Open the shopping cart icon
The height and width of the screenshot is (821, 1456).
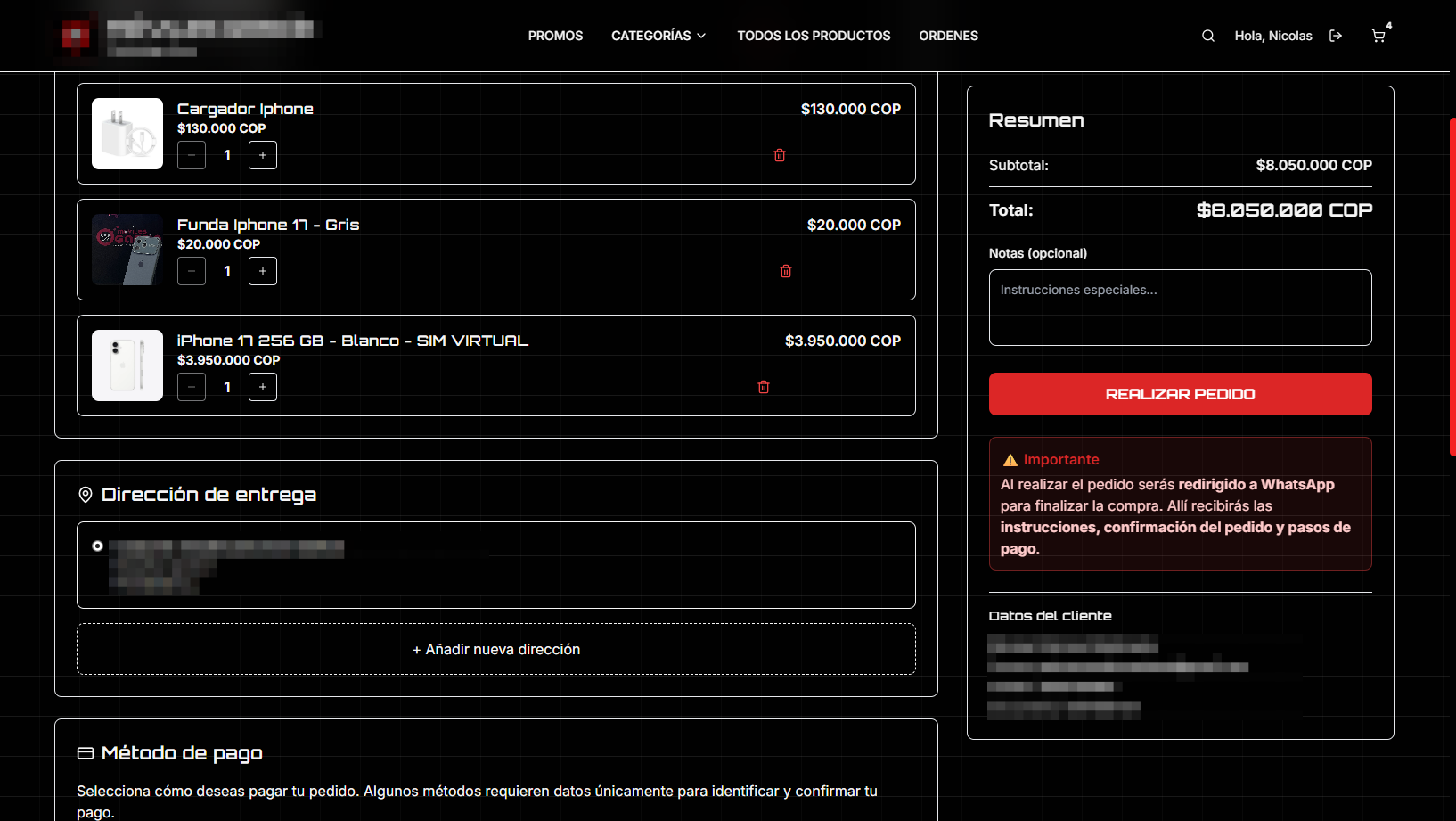point(1378,36)
